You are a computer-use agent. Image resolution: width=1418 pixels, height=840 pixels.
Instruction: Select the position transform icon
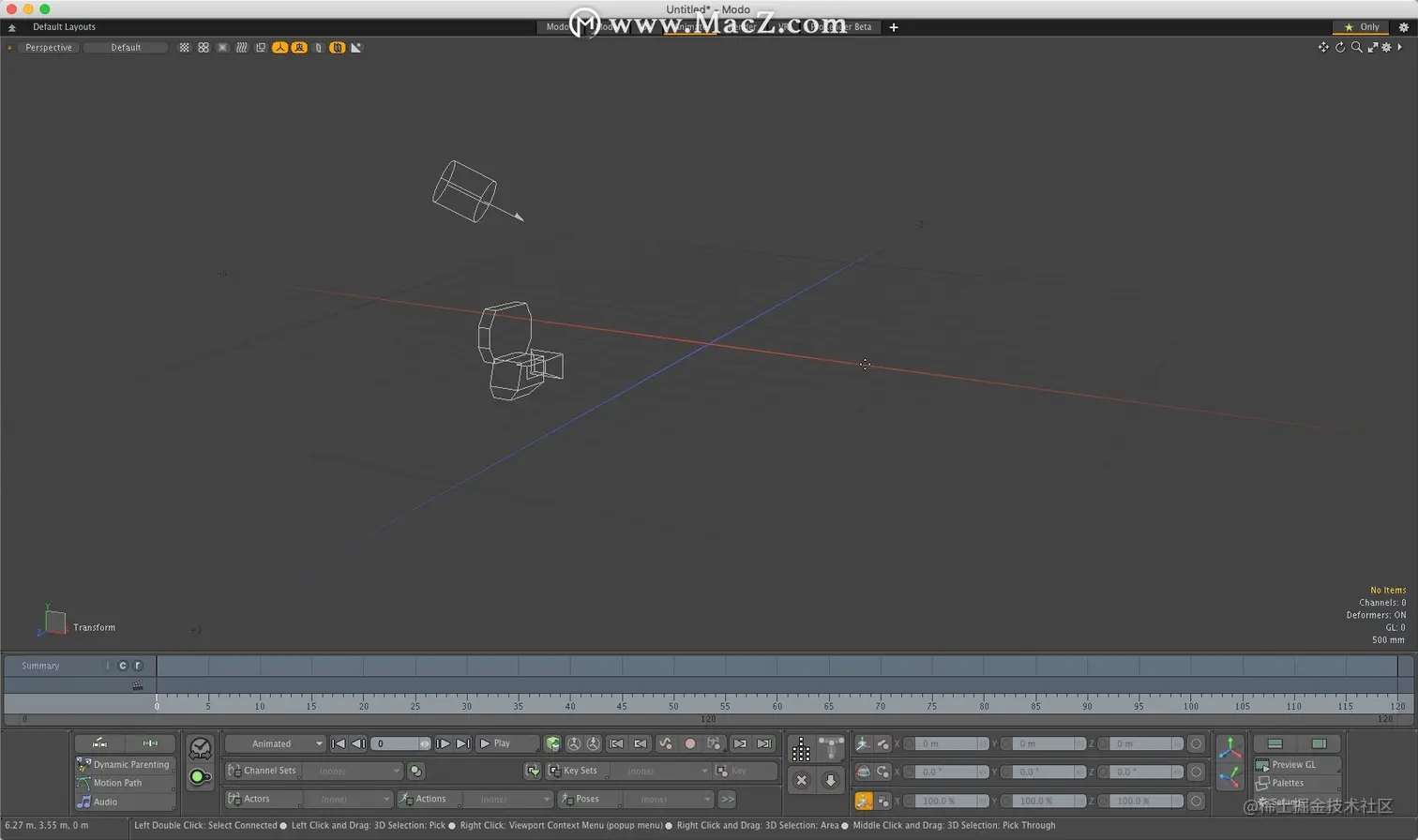point(863,743)
